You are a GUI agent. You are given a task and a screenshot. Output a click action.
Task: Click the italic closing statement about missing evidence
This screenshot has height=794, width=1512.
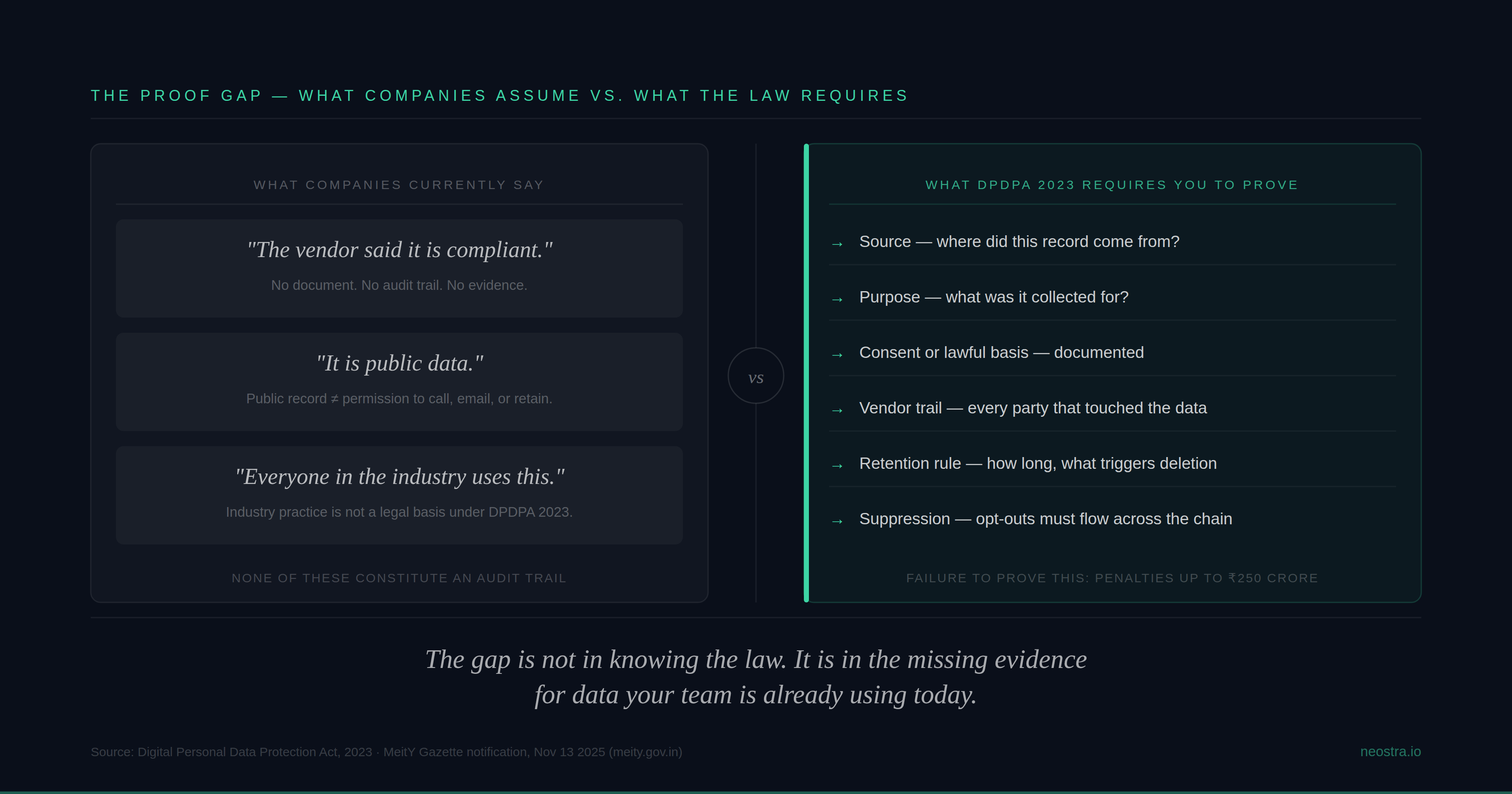[756, 677]
